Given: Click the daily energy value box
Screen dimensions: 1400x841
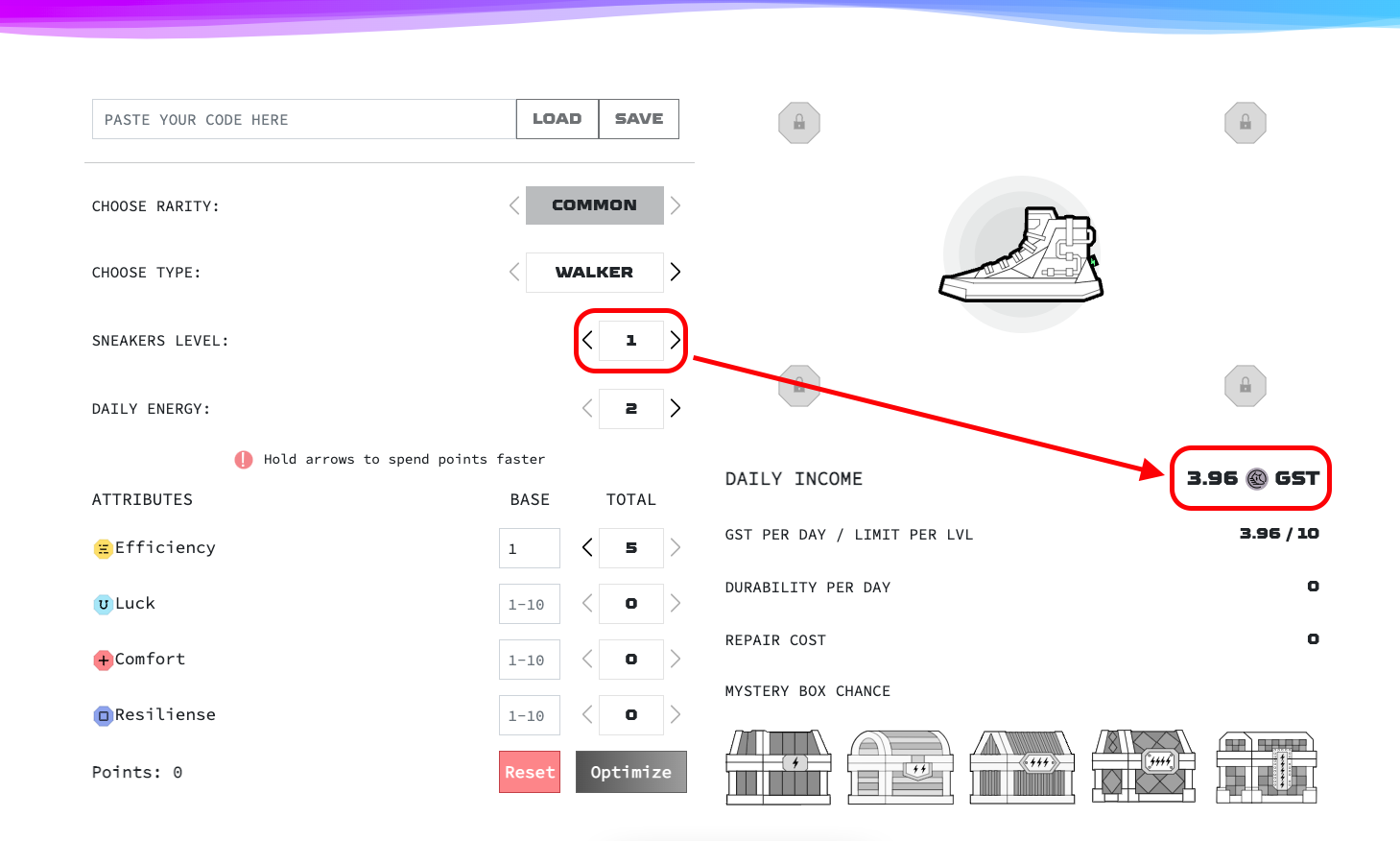Looking at the screenshot, I should click(631, 408).
